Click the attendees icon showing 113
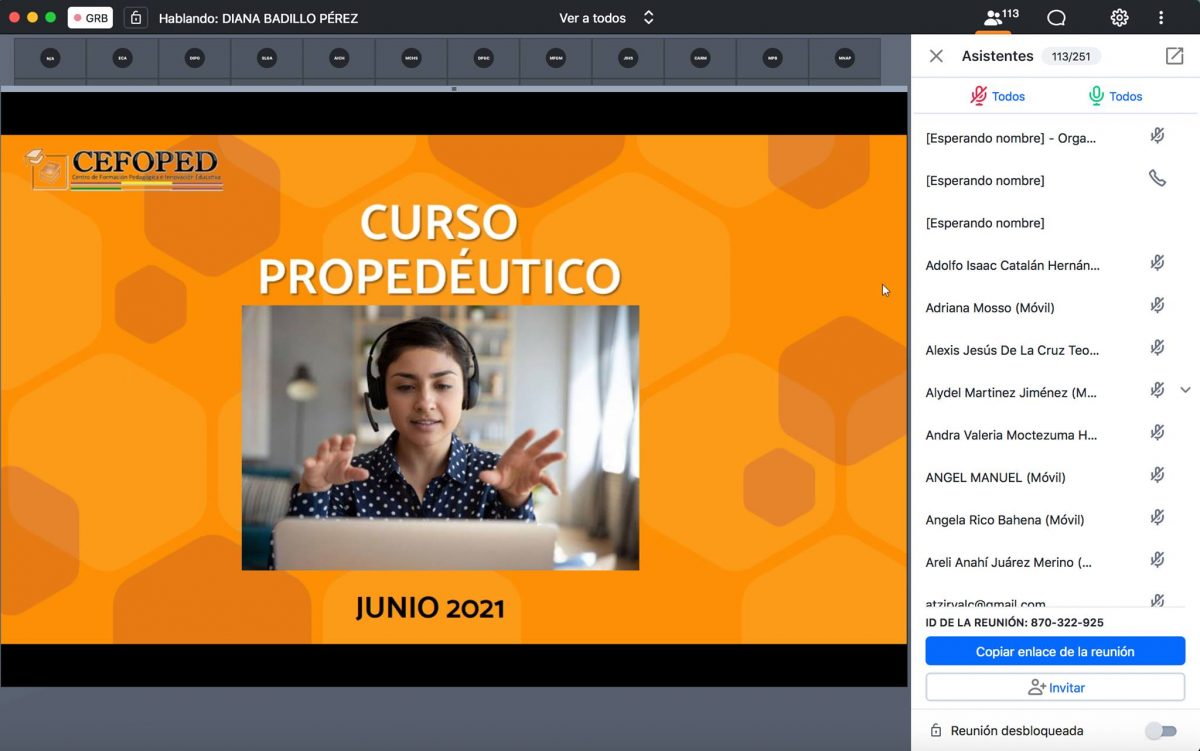Screen dimensions: 1200x751 1000,18
